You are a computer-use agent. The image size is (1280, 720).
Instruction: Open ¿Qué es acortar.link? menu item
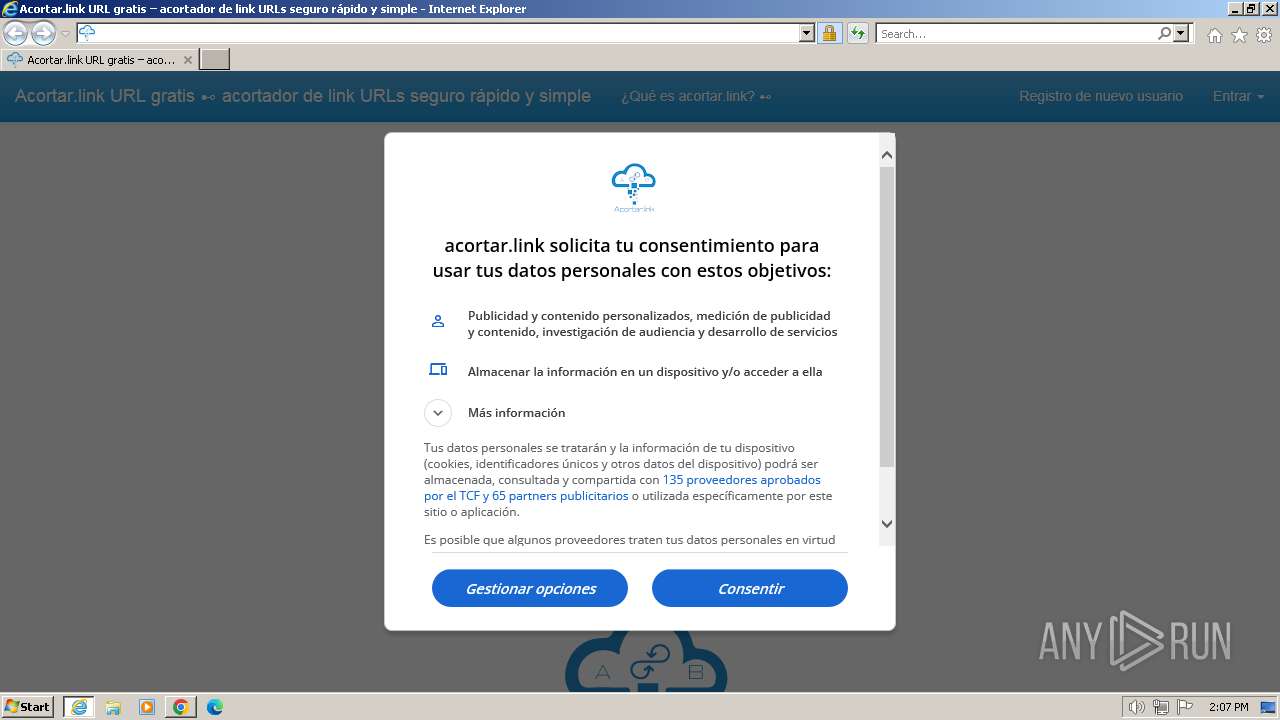[x=696, y=96]
